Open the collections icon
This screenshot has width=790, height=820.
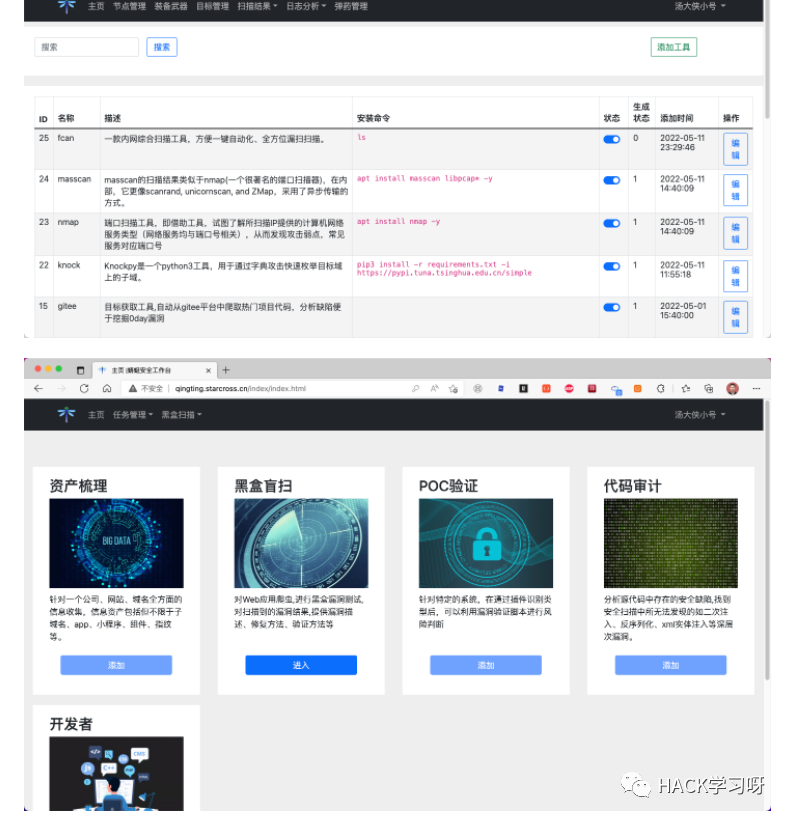tap(708, 389)
